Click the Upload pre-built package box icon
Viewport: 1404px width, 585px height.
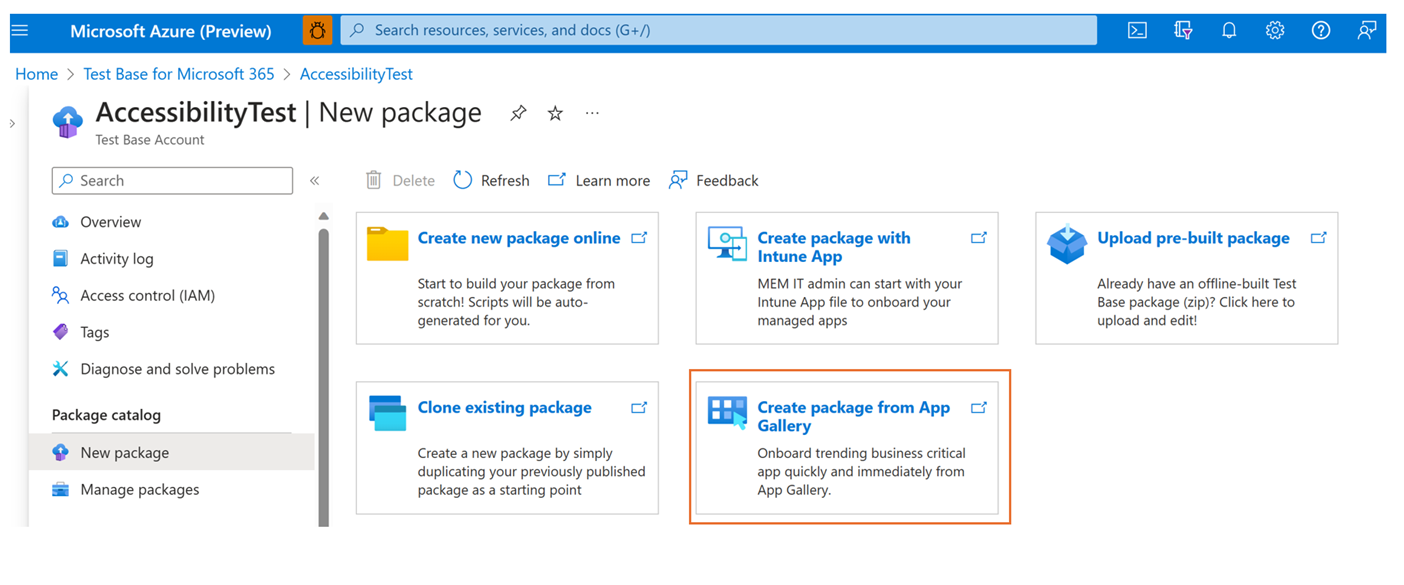click(x=1066, y=244)
